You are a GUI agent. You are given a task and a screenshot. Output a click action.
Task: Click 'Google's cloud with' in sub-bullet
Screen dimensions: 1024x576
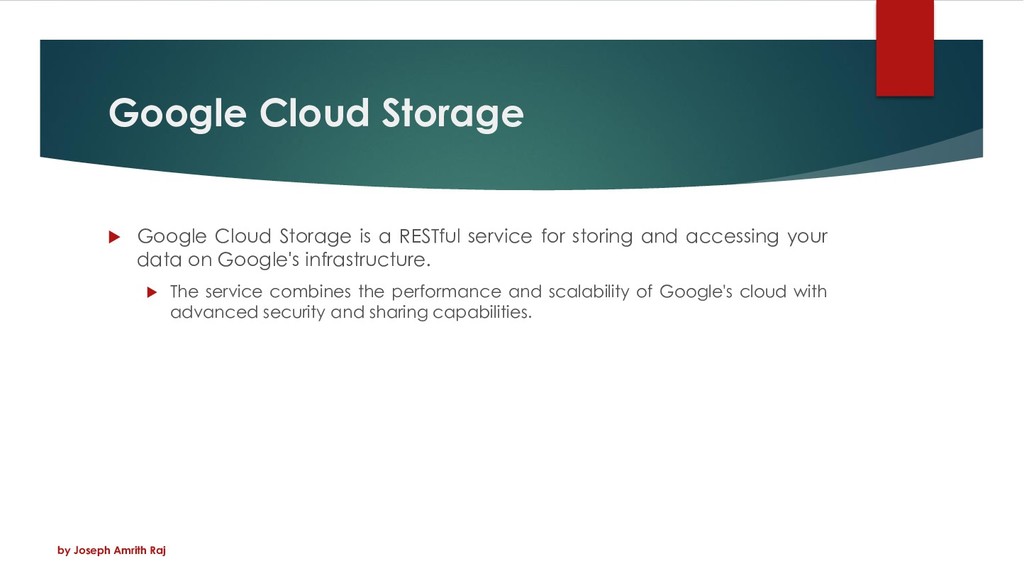[x=743, y=291]
